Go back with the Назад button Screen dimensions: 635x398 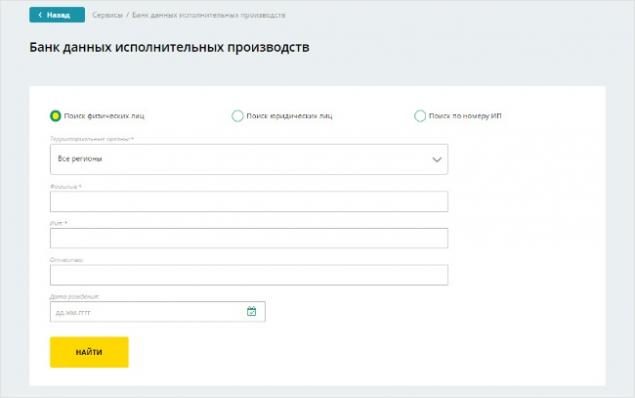point(57,15)
